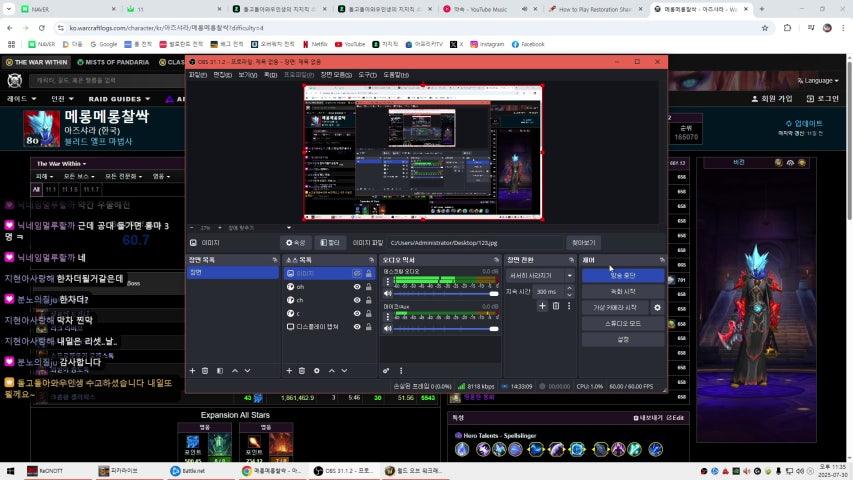Bookmark this page with star icon
853x480 pixels.
point(765,28)
